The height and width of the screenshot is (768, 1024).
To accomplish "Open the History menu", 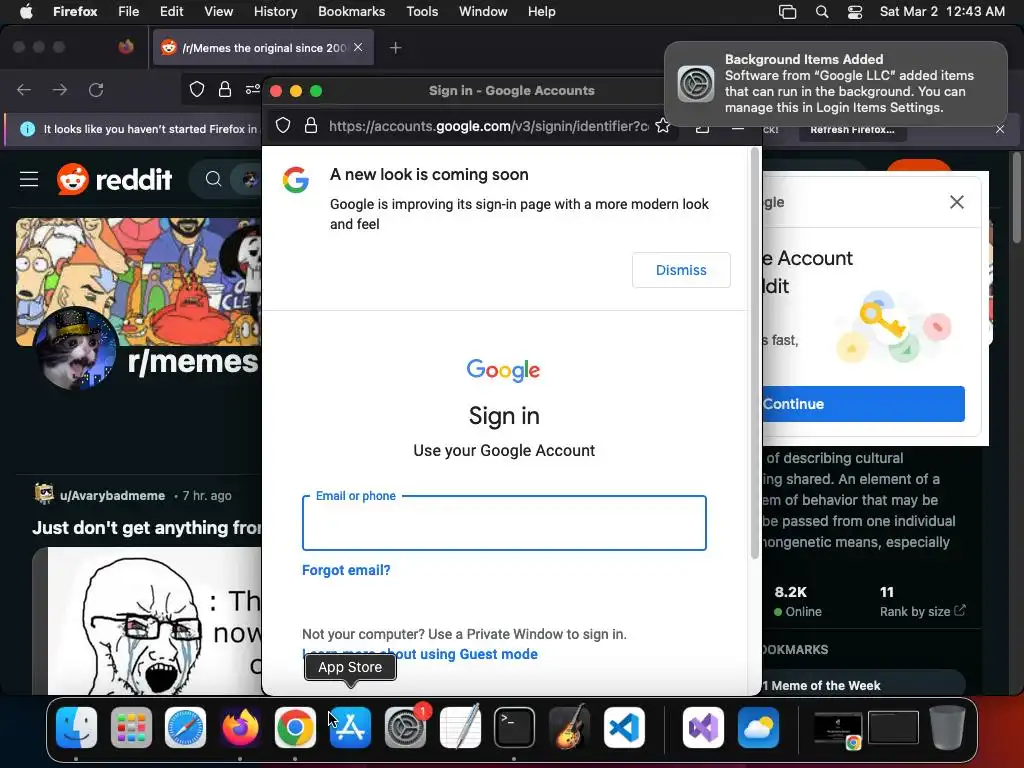I will coord(275,12).
